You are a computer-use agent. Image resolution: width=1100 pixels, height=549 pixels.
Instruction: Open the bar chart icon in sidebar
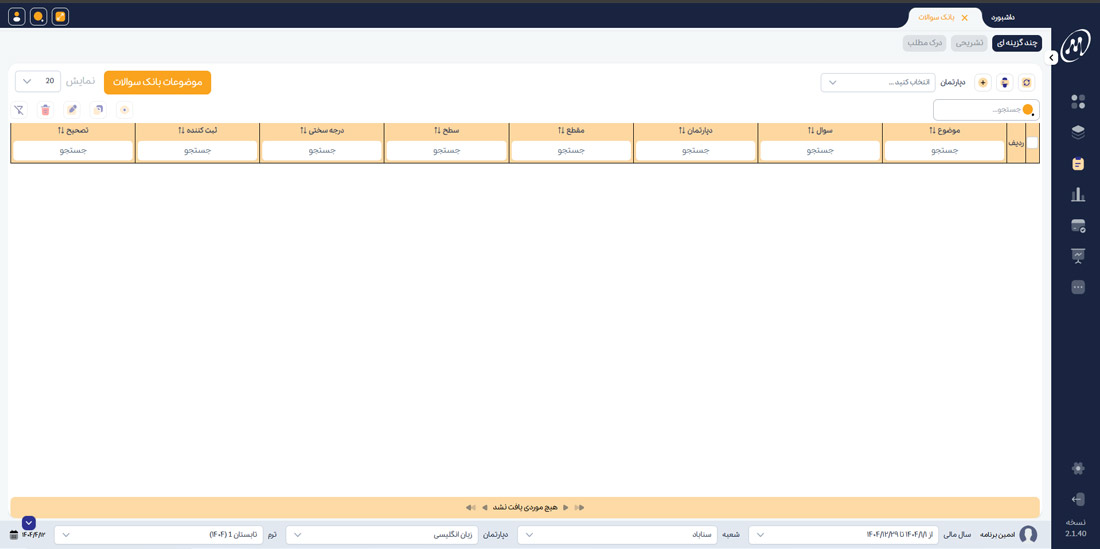pos(1078,195)
